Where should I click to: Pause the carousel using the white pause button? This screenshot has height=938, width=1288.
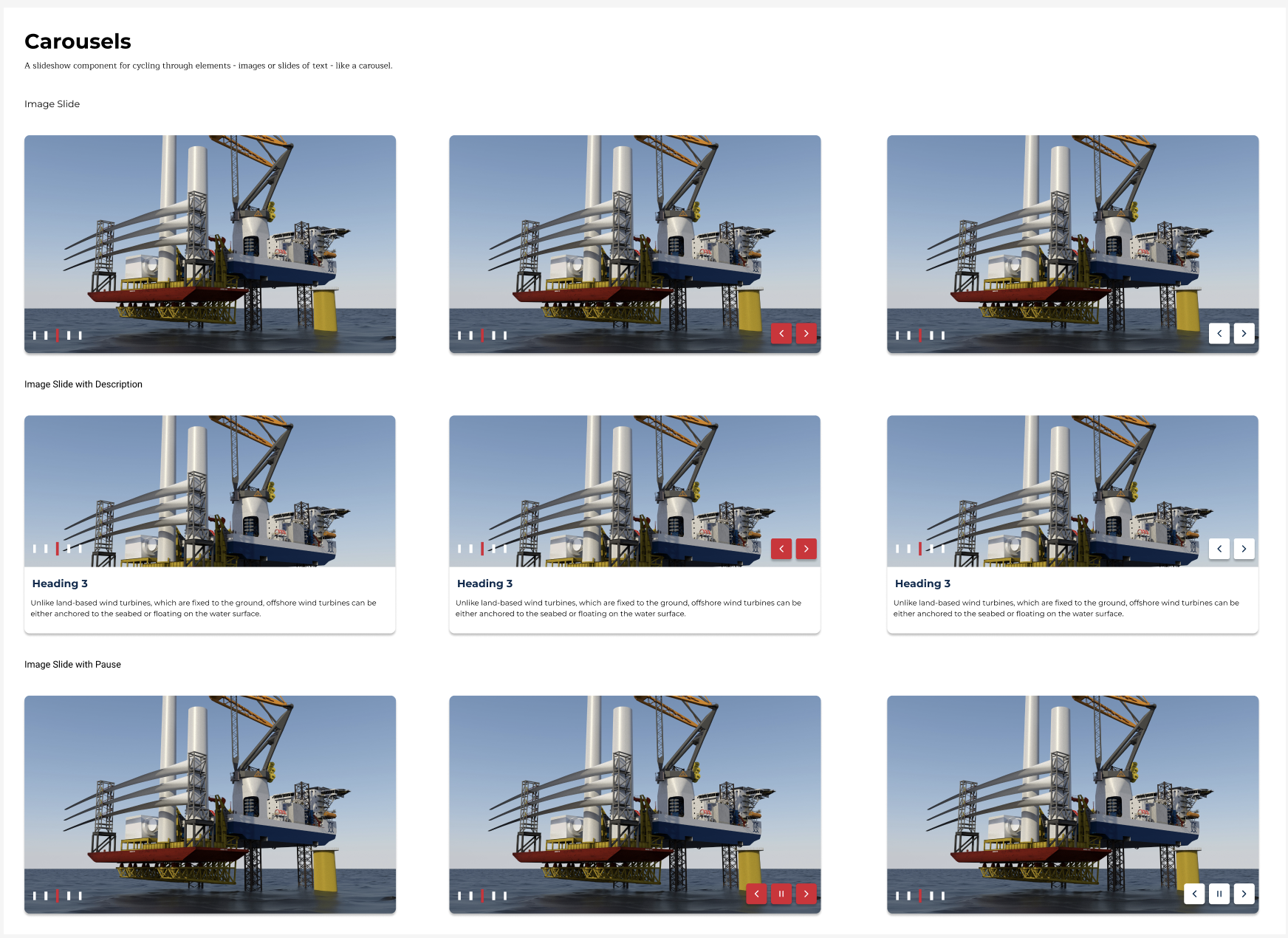pyautogui.click(x=1219, y=894)
